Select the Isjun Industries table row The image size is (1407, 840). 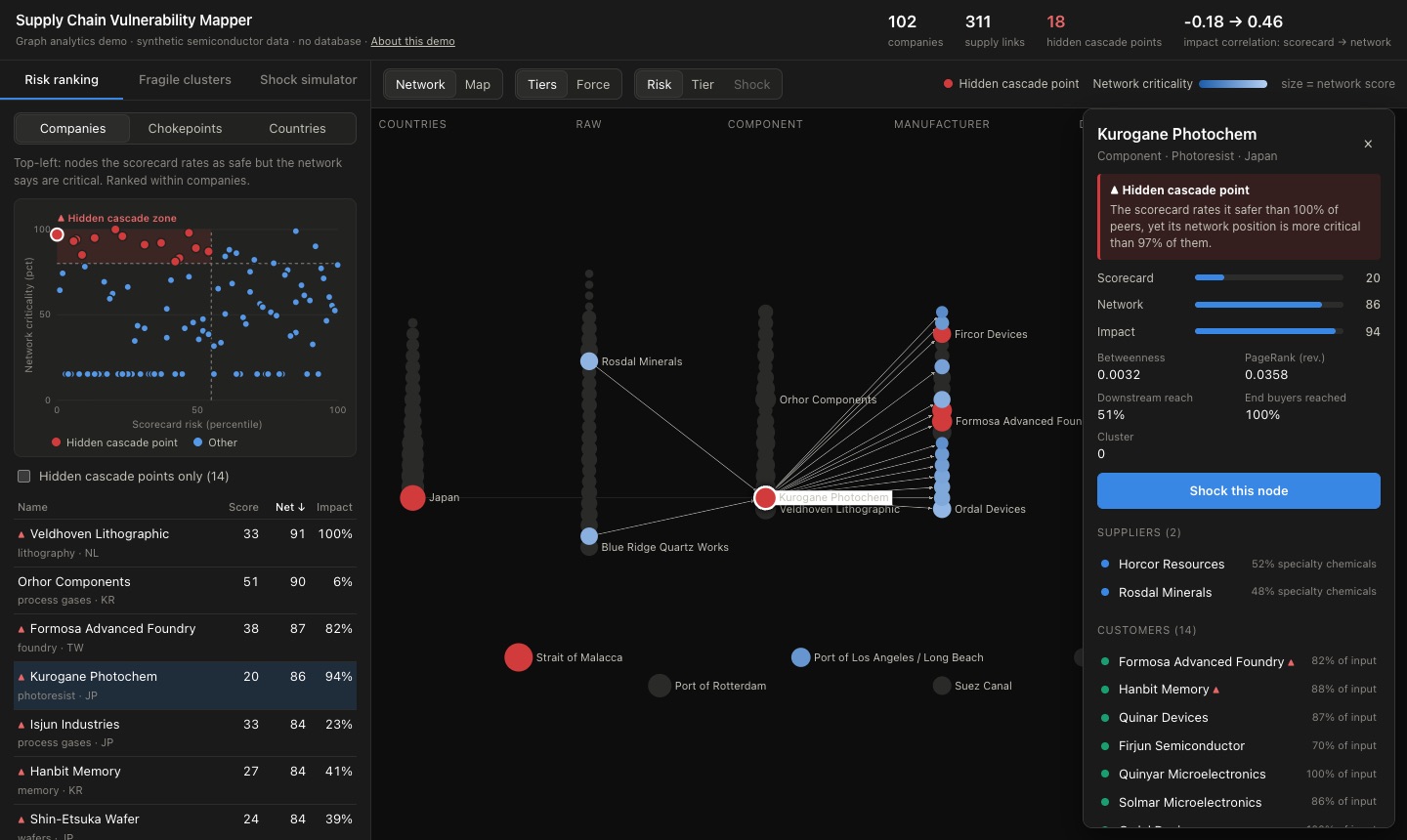(186, 734)
